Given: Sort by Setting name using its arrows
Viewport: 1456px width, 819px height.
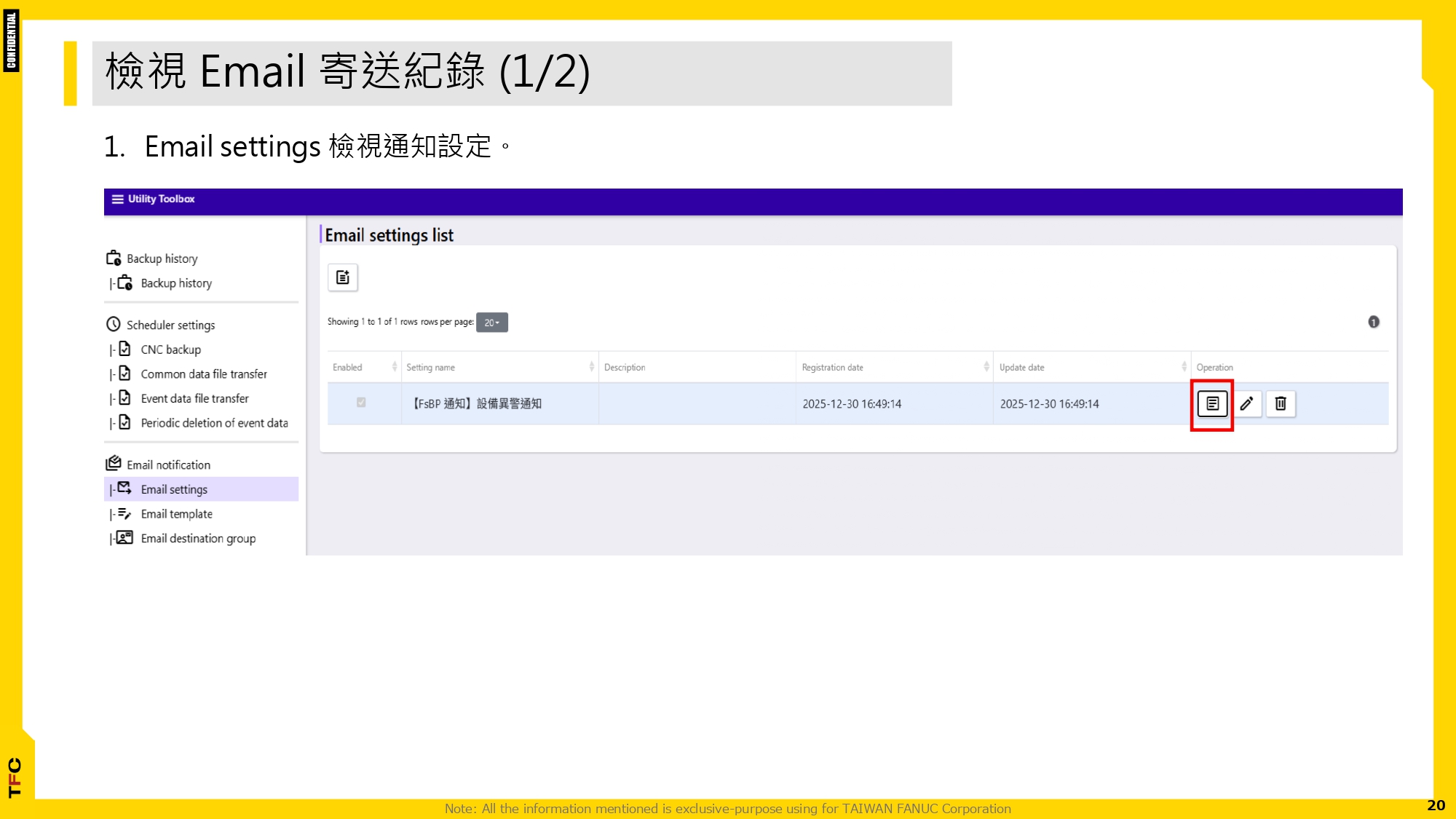Looking at the screenshot, I should [591, 367].
